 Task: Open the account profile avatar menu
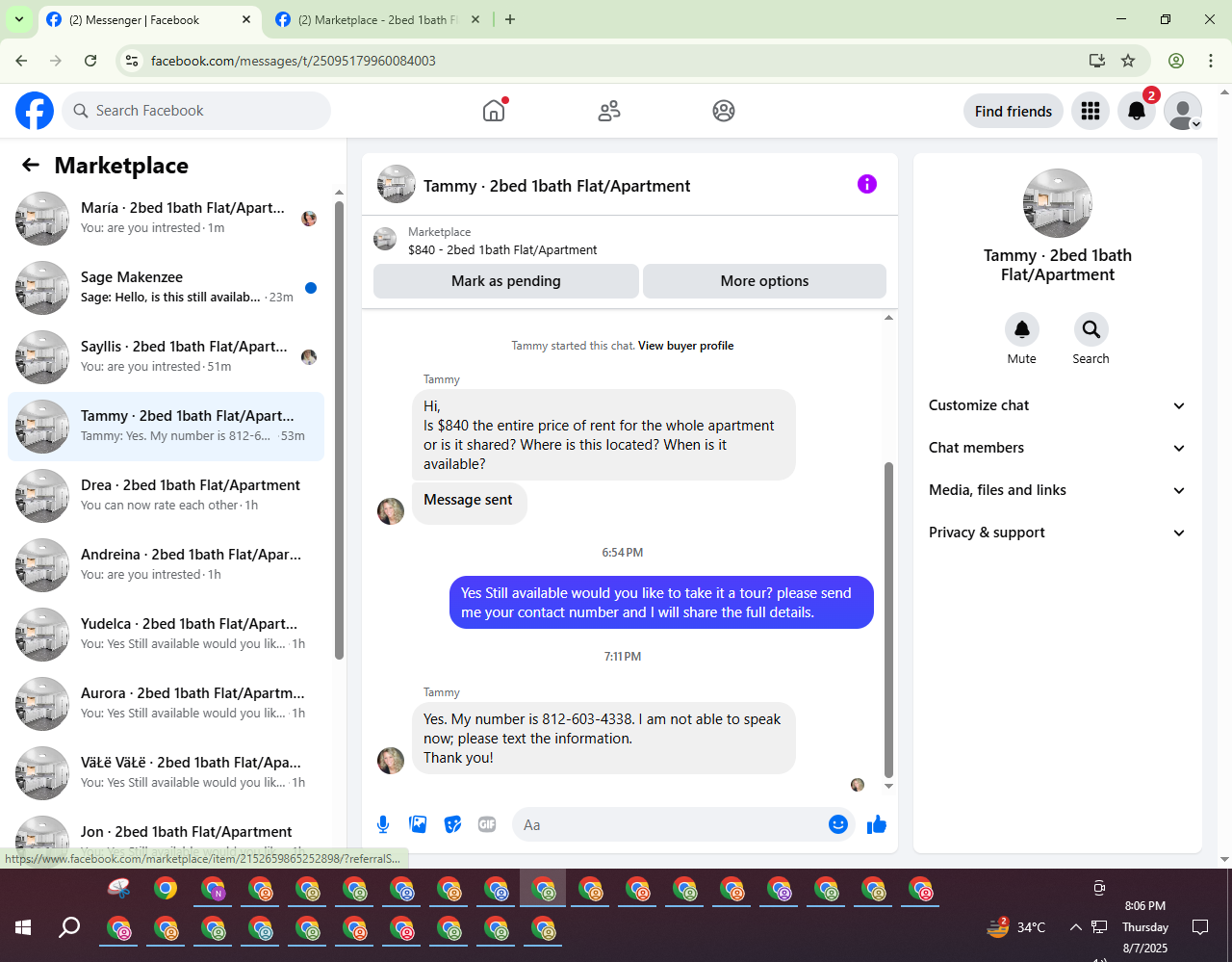[x=1183, y=111]
